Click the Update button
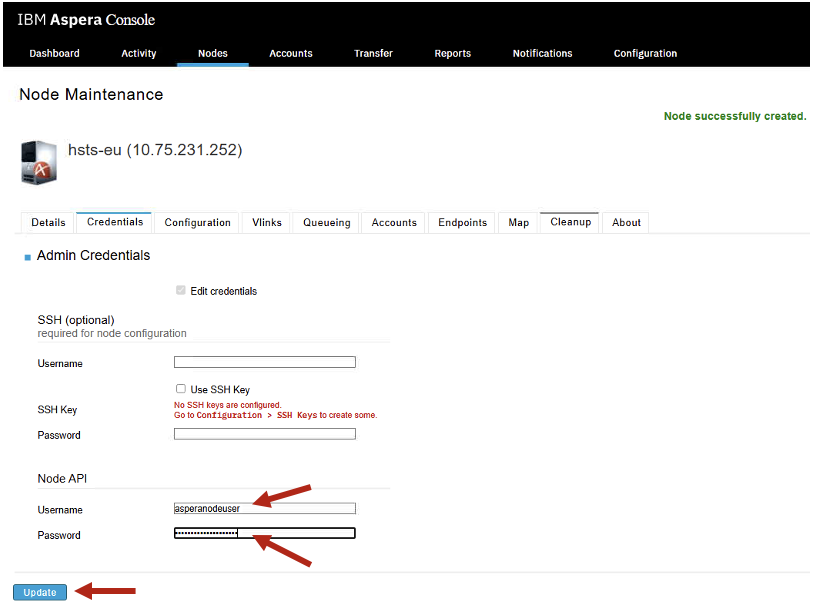This screenshot has height=613, width=816. [x=40, y=592]
